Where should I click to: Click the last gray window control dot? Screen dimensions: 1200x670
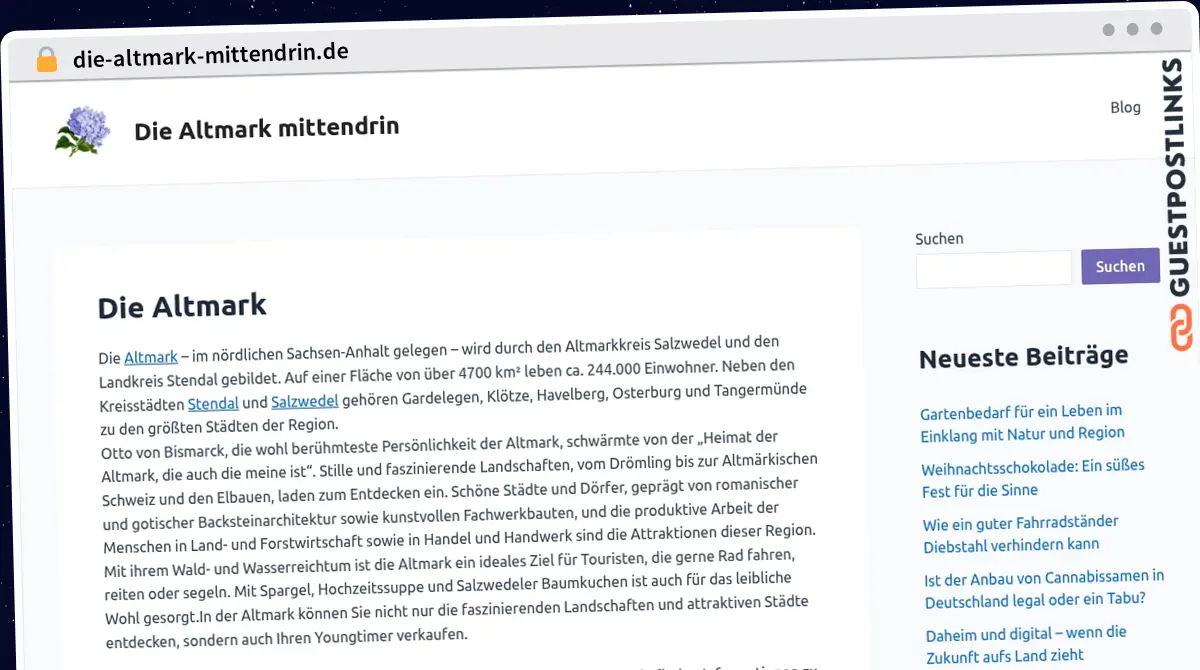coord(1157,30)
